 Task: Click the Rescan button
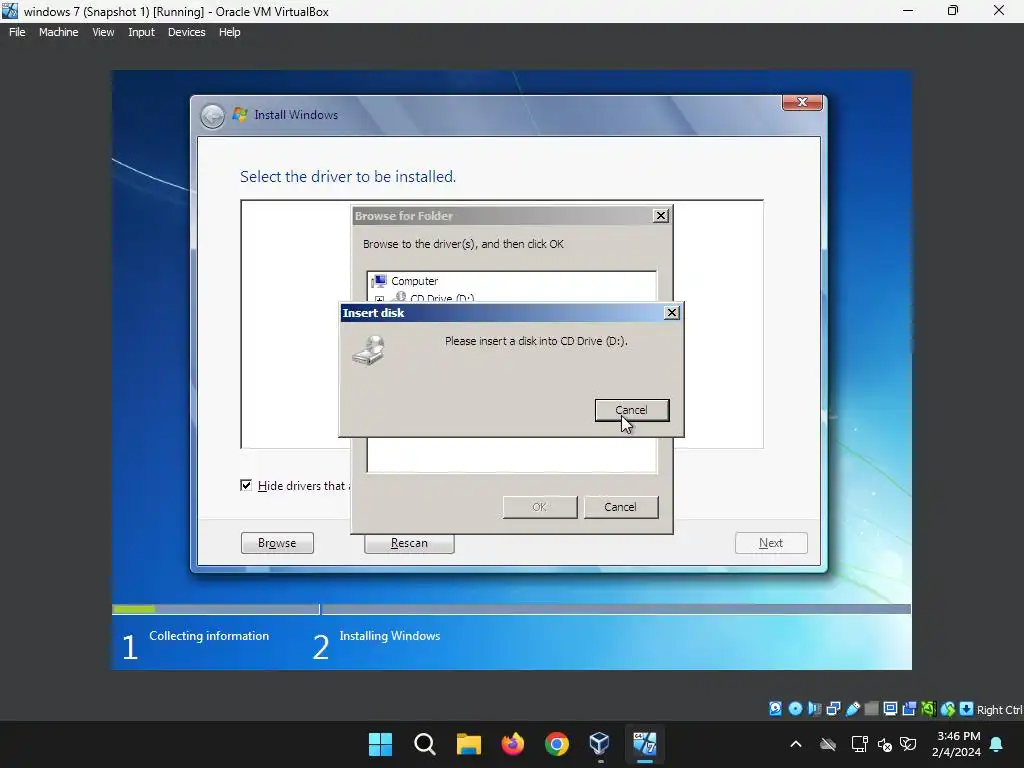409,543
